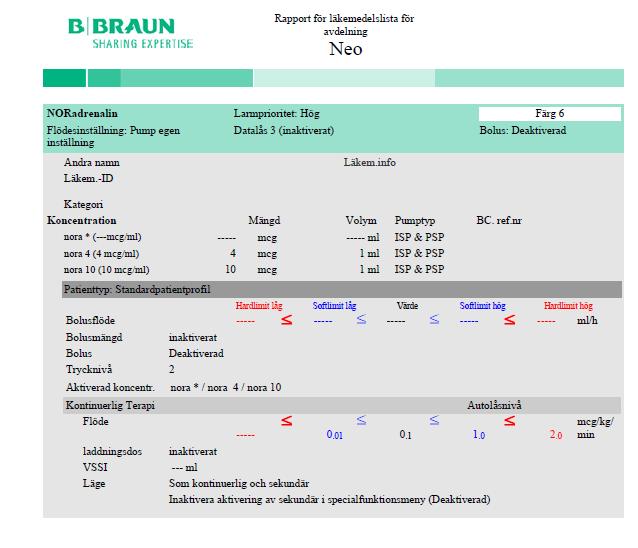
Task: Click the 'Neo' department title
Action: pyautogui.click(x=345, y=49)
